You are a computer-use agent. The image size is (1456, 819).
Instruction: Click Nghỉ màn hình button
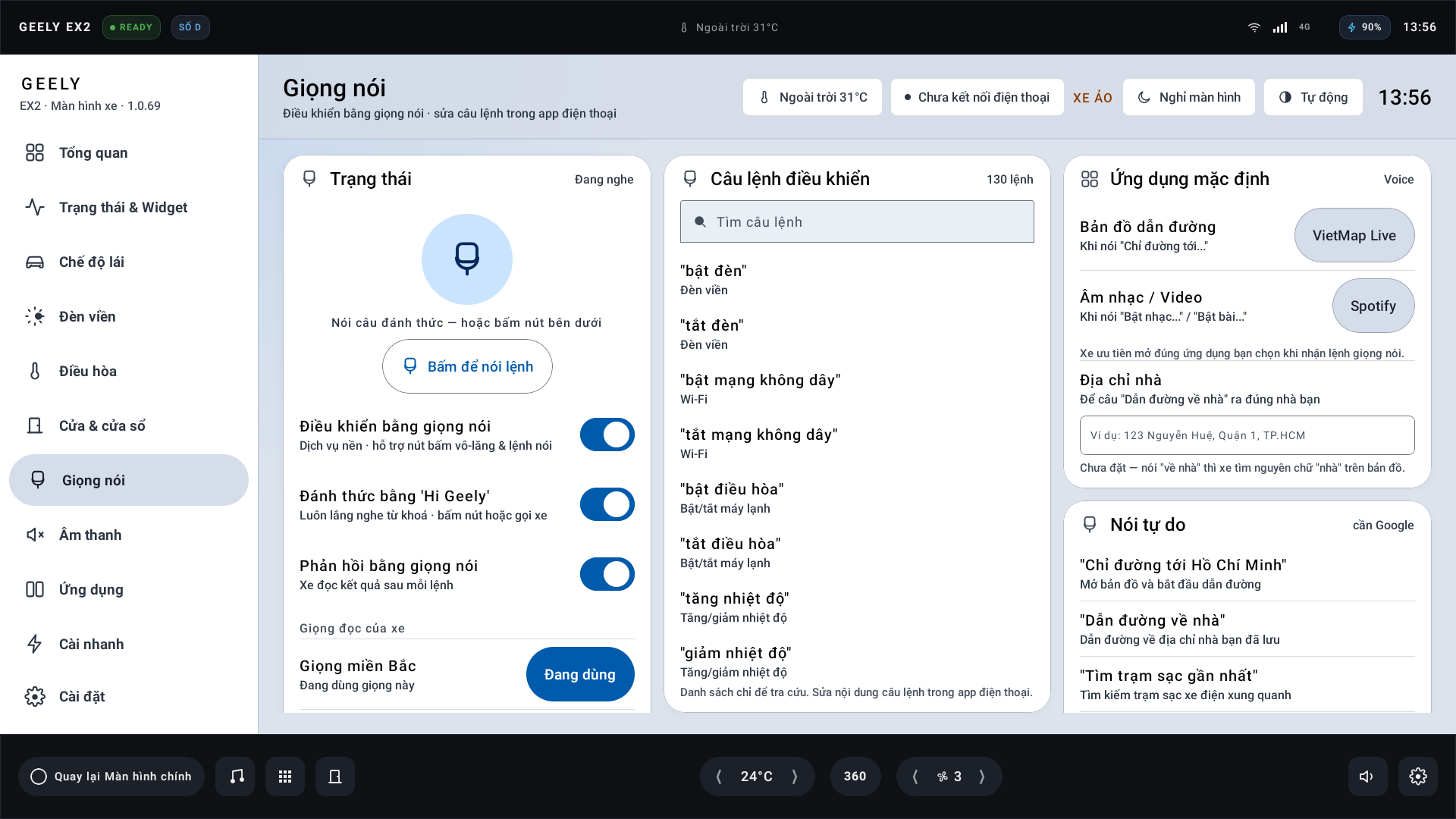1189,97
